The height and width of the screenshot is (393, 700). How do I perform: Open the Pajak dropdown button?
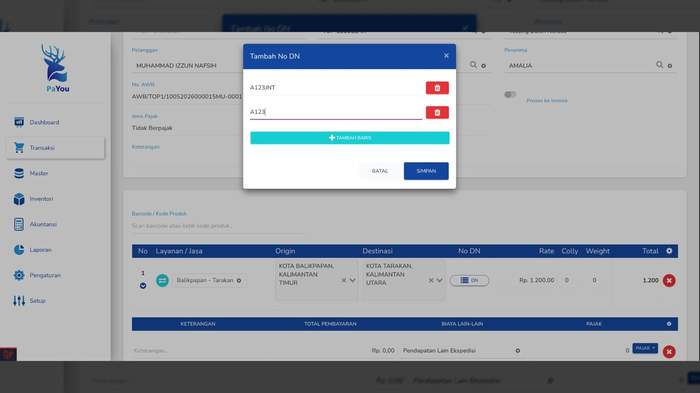click(645, 348)
